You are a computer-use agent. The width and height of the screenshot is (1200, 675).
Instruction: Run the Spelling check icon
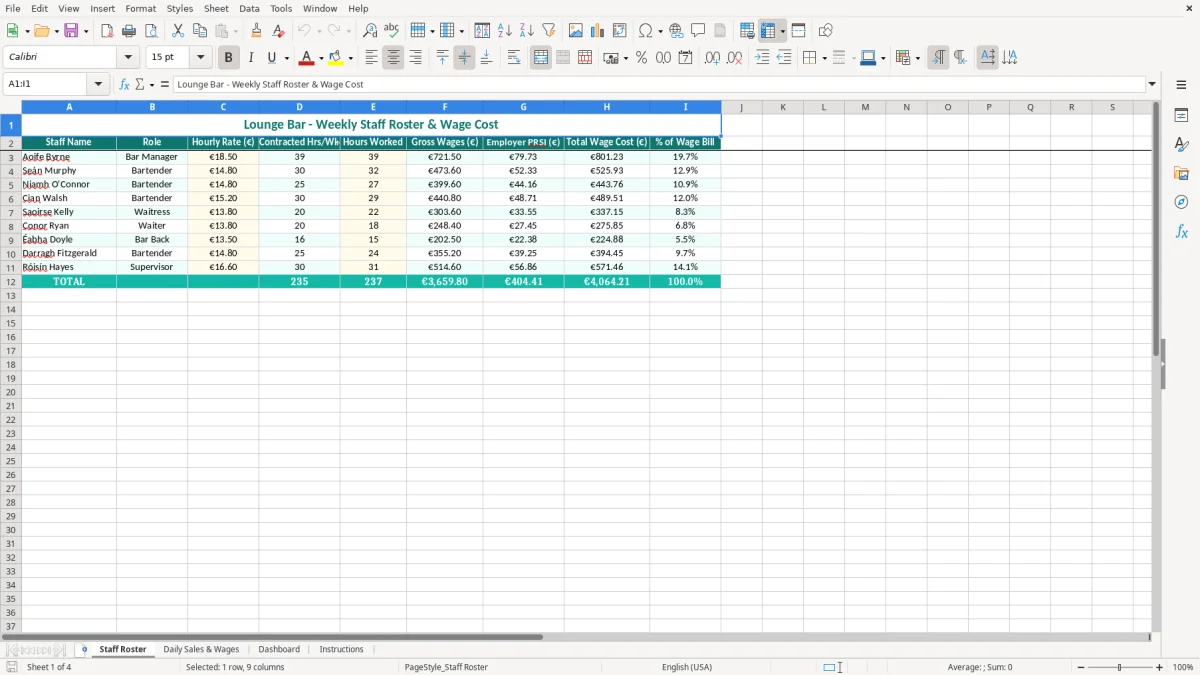point(391,31)
